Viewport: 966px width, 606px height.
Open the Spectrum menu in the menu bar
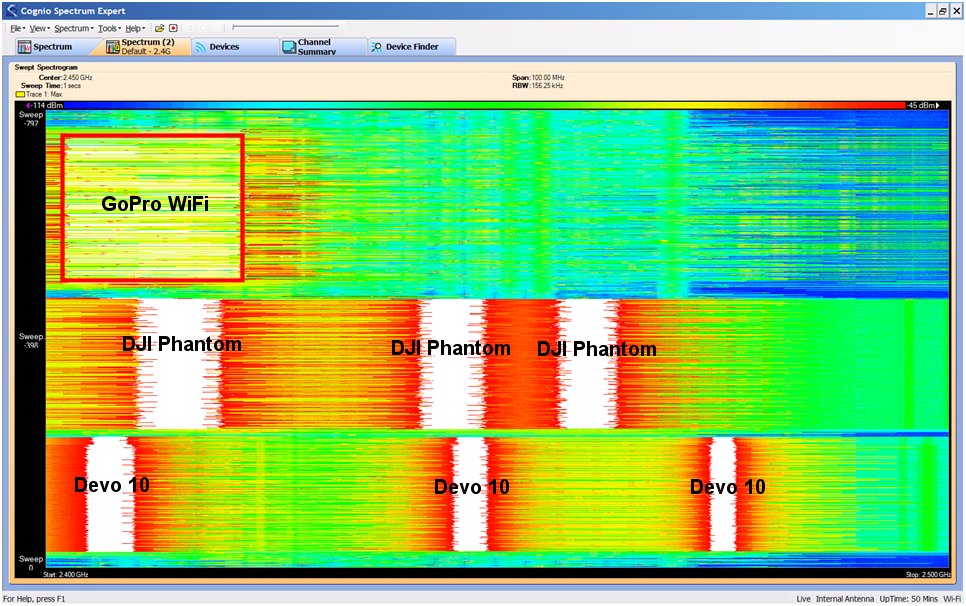point(74,28)
